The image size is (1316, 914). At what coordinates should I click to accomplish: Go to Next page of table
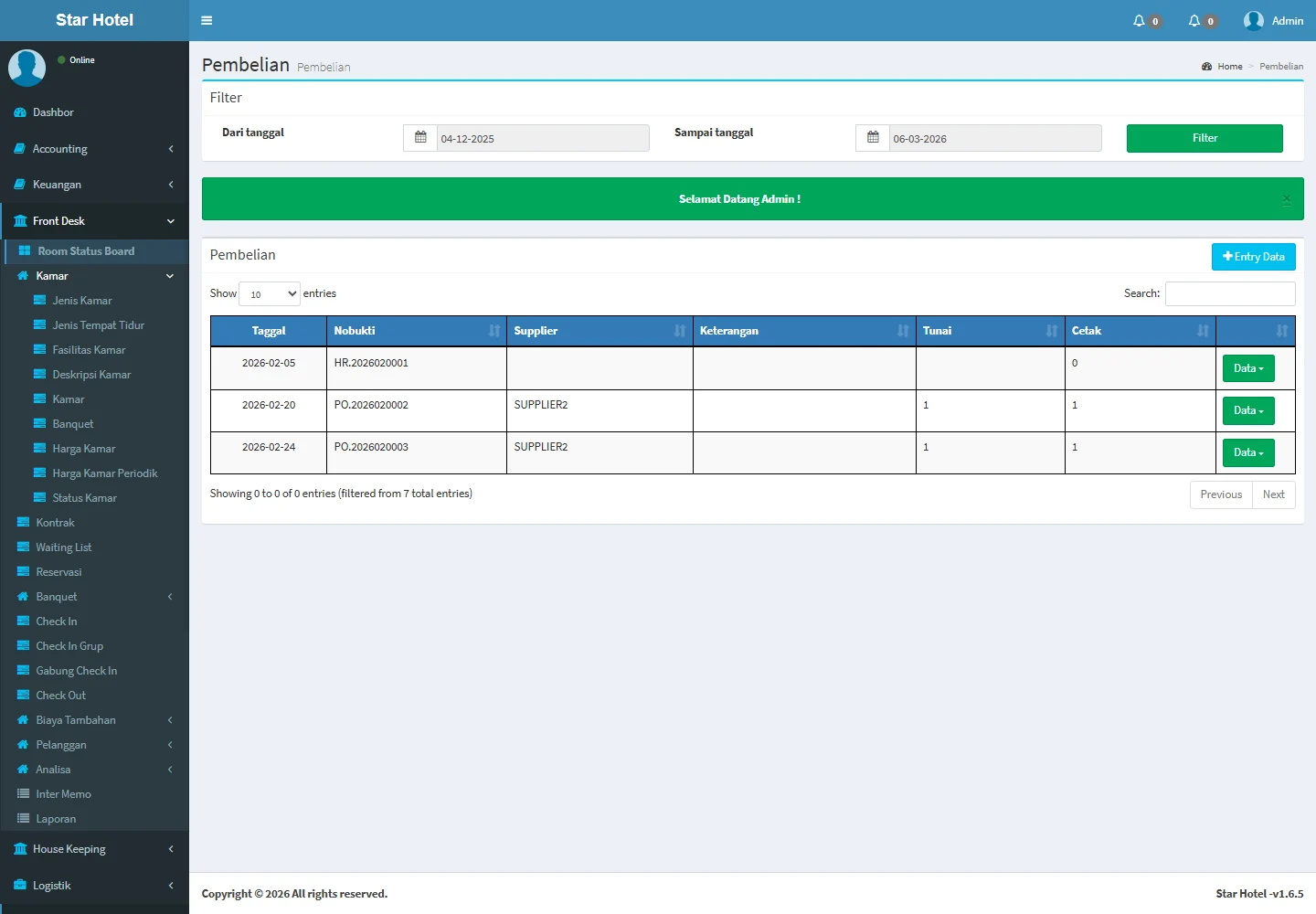[x=1273, y=494]
